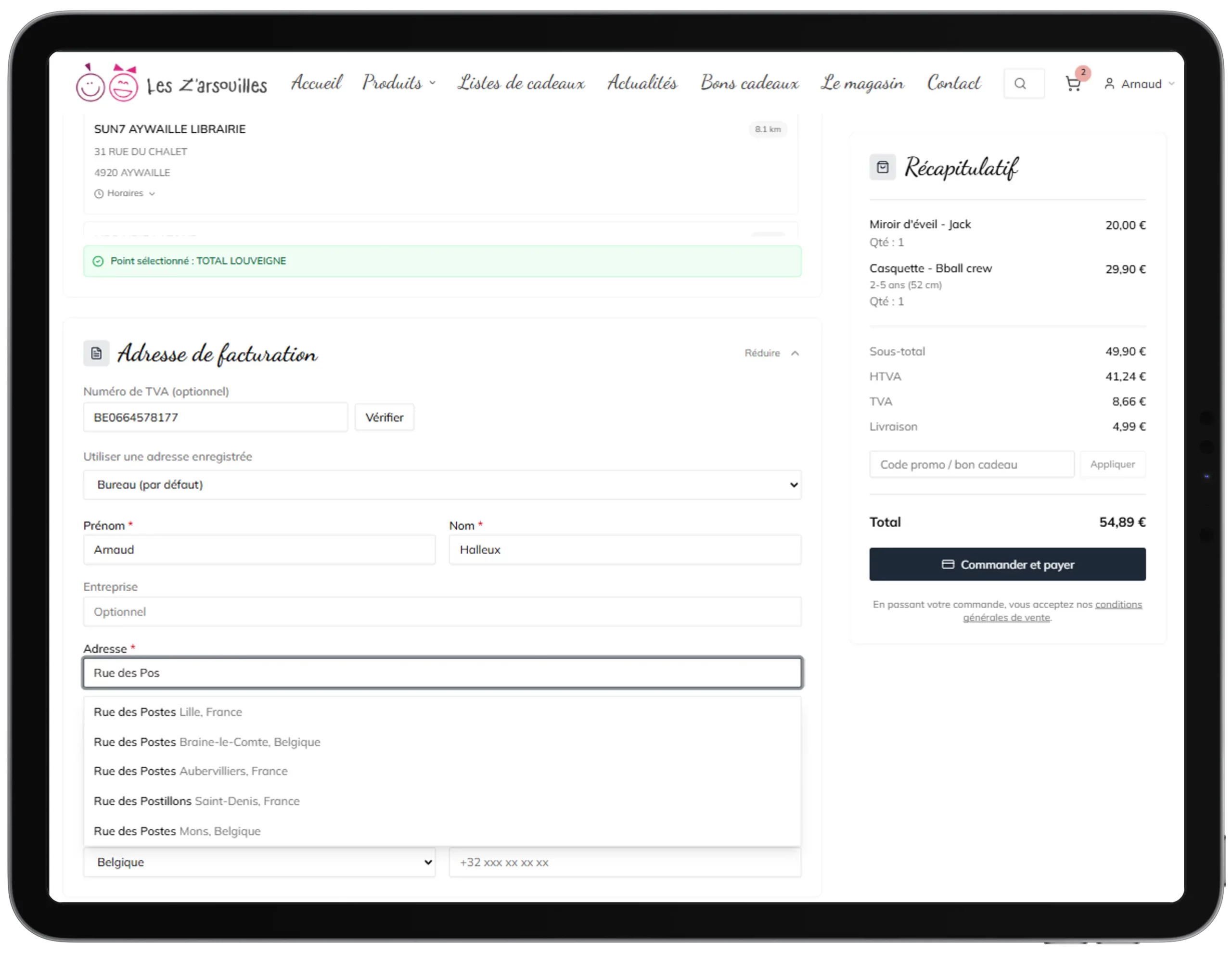The image size is (1232, 953).
Task: Click the Appliquer promo code button
Action: [1113, 464]
